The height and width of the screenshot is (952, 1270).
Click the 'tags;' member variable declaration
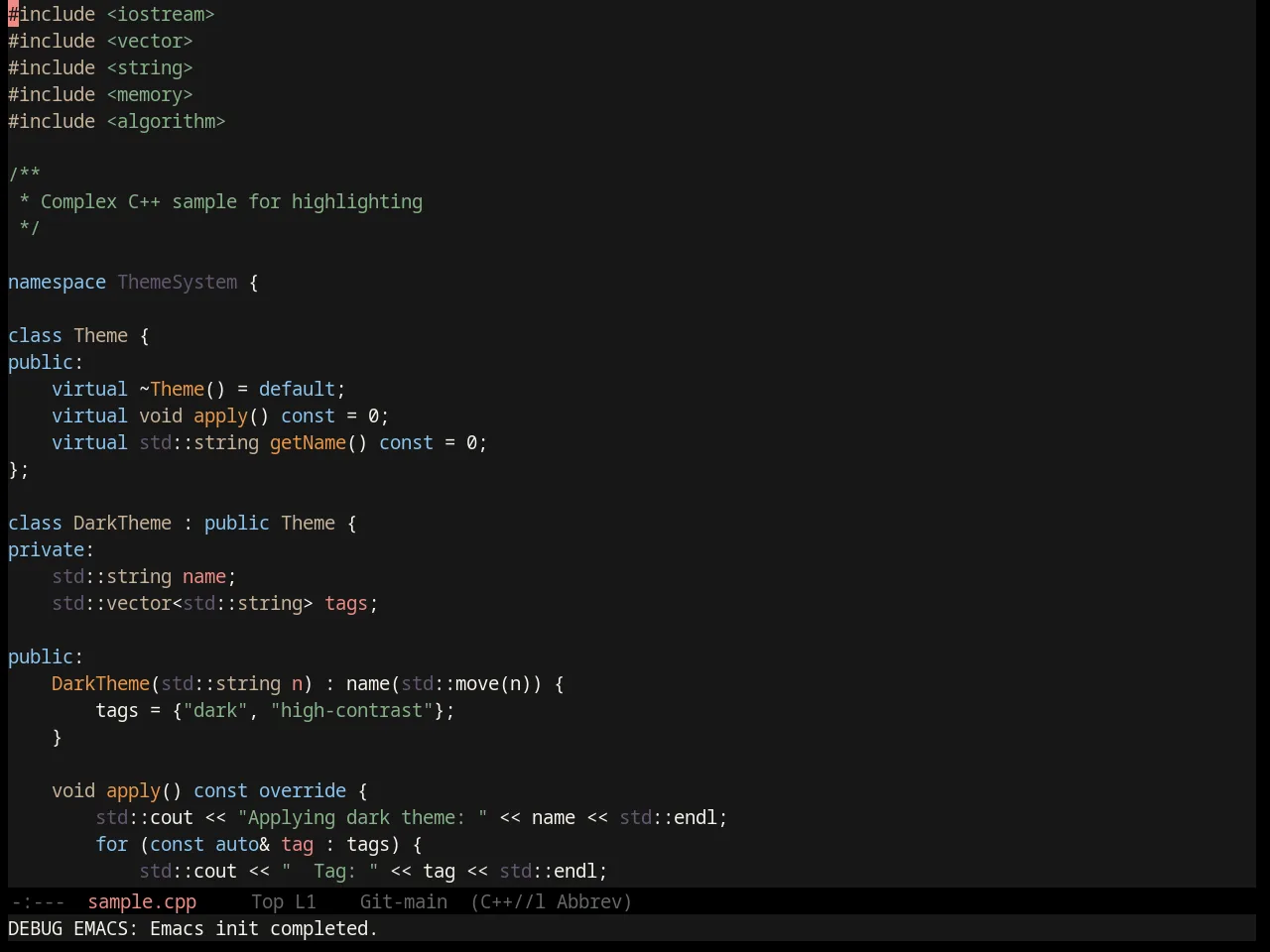[351, 603]
